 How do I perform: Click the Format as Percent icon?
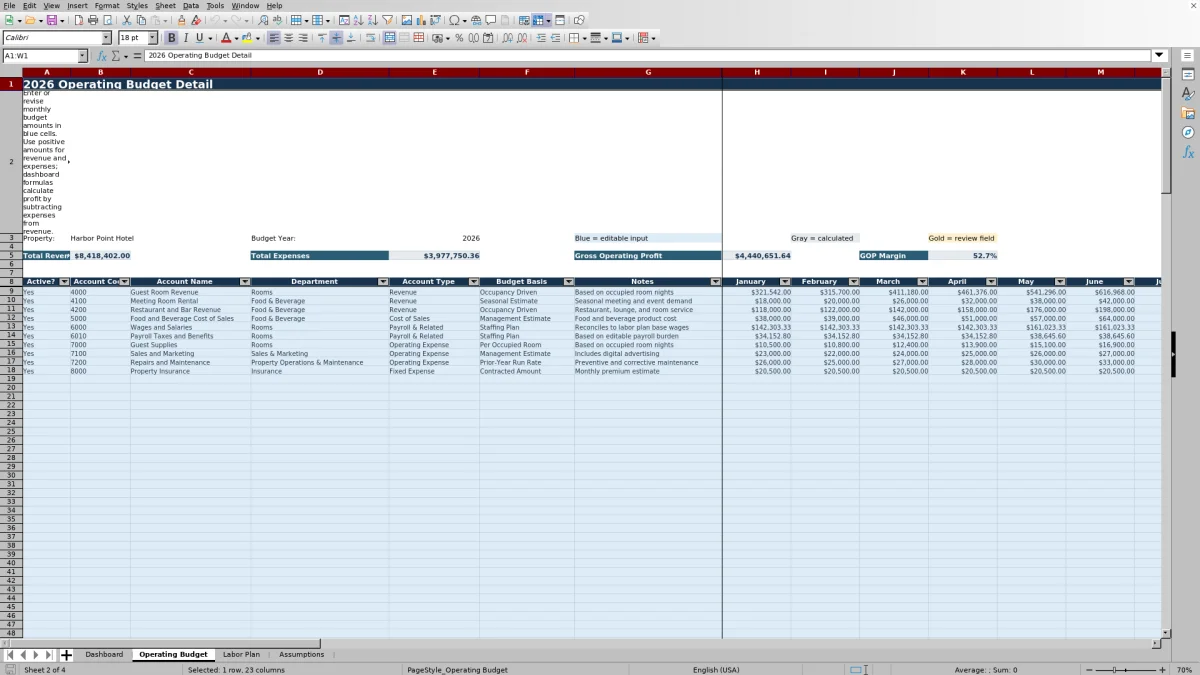(x=459, y=38)
